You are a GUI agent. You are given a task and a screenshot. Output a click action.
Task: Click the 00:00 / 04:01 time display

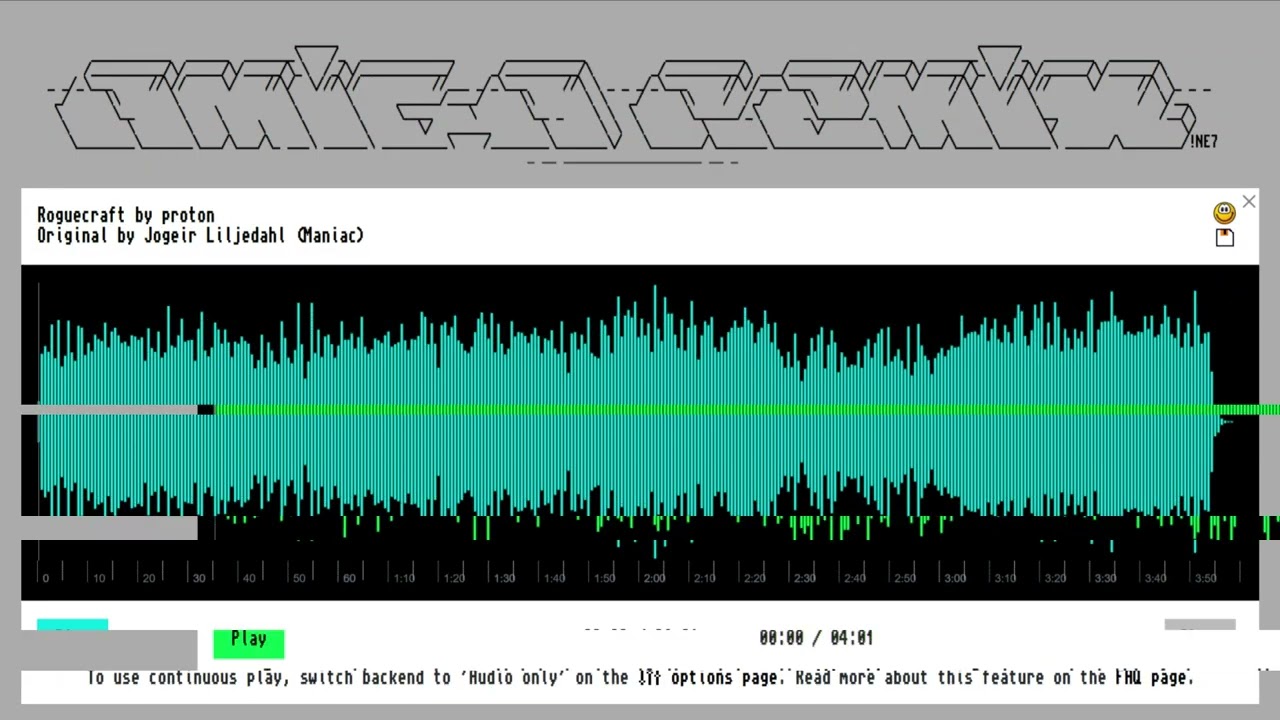pyautogui.click(x=816, y=638)
